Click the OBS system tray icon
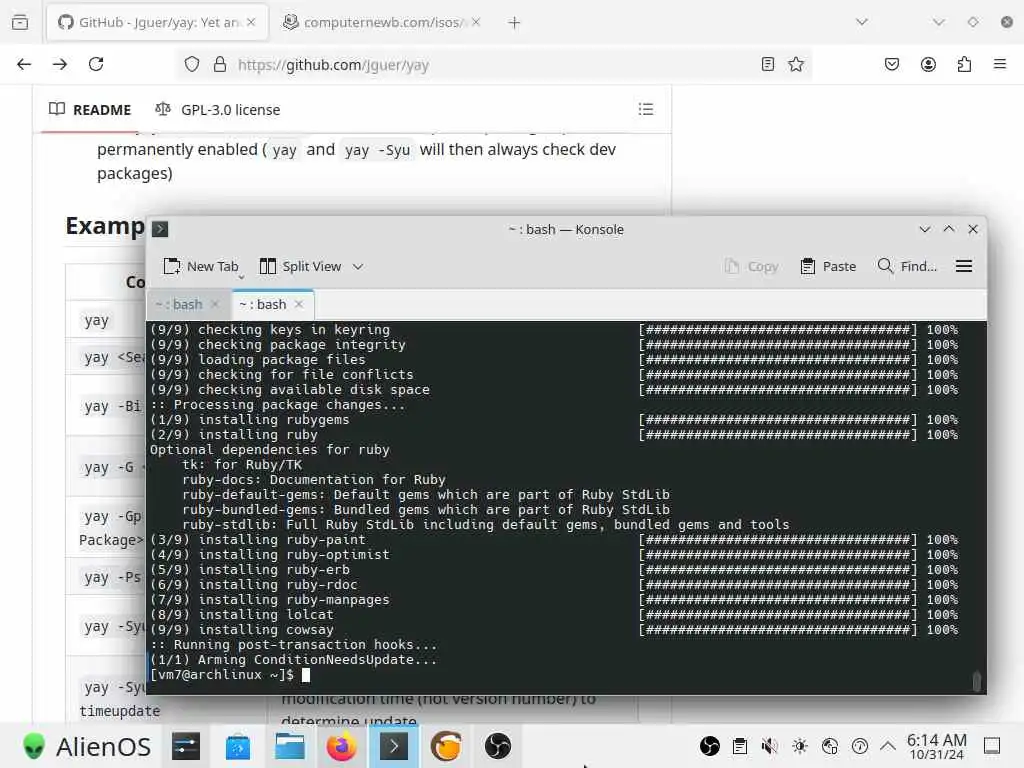The height and width of the screenshot is (768, 1024). [x=709, y=746]
